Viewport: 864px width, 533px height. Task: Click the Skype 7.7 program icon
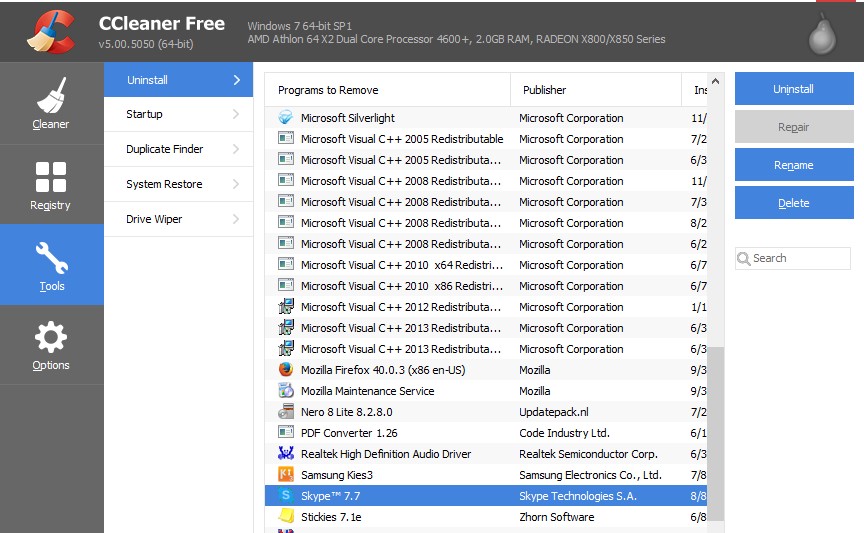(286, 496)
